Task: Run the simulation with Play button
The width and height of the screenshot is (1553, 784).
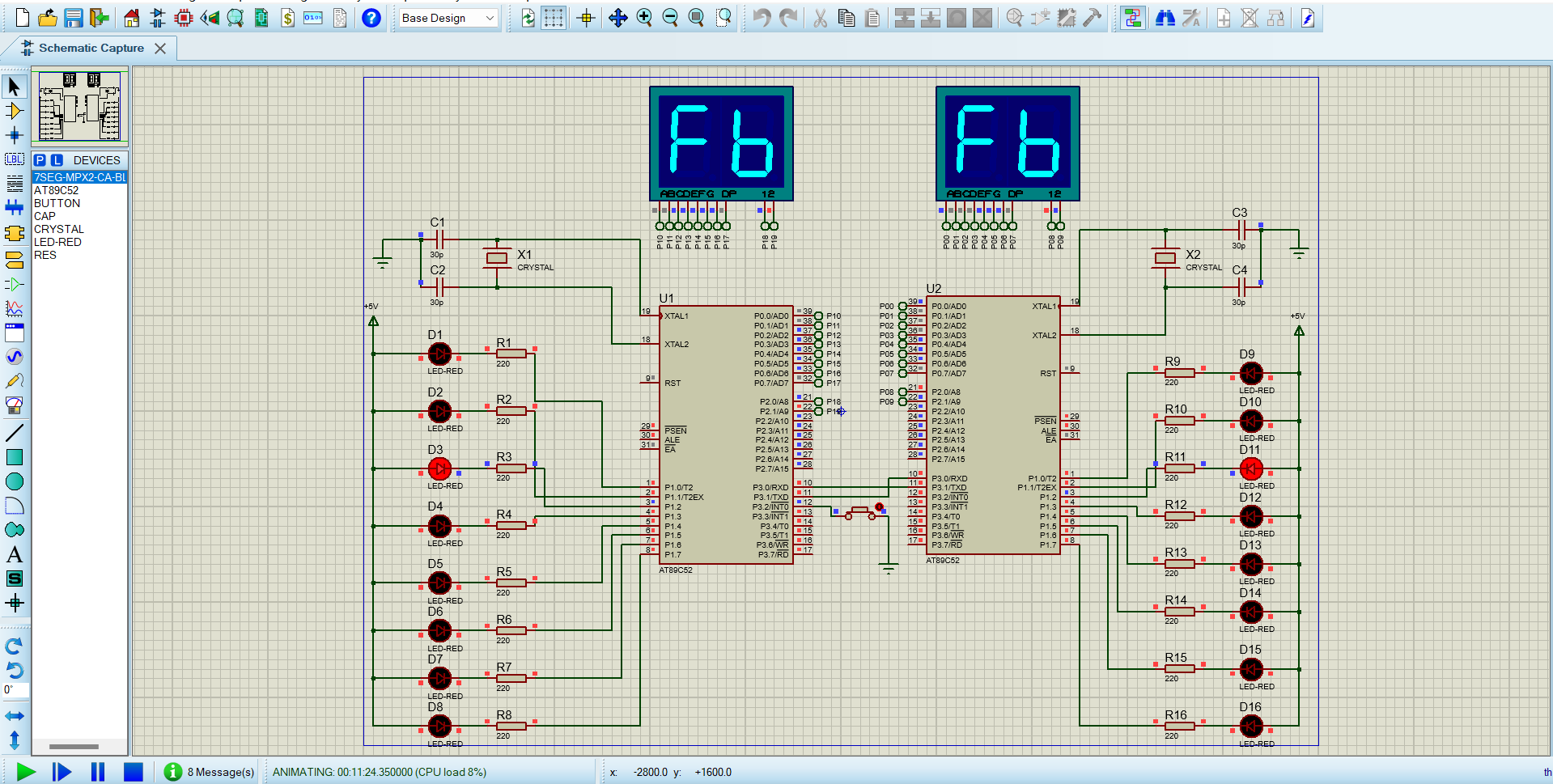Action: 26,772
